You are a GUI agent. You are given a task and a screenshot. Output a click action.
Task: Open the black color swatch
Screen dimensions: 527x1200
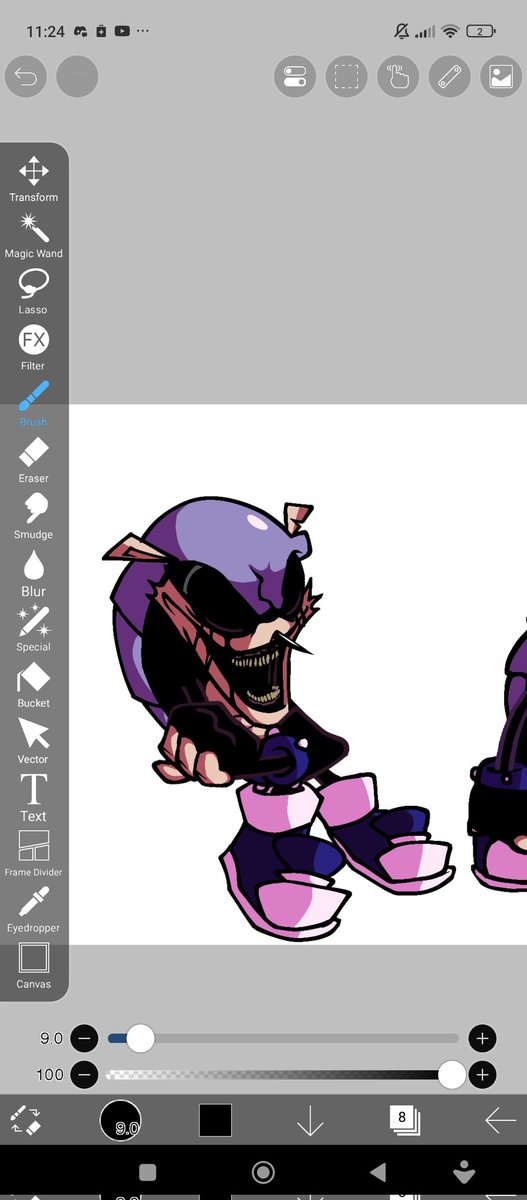click(x=215, y=1120)
